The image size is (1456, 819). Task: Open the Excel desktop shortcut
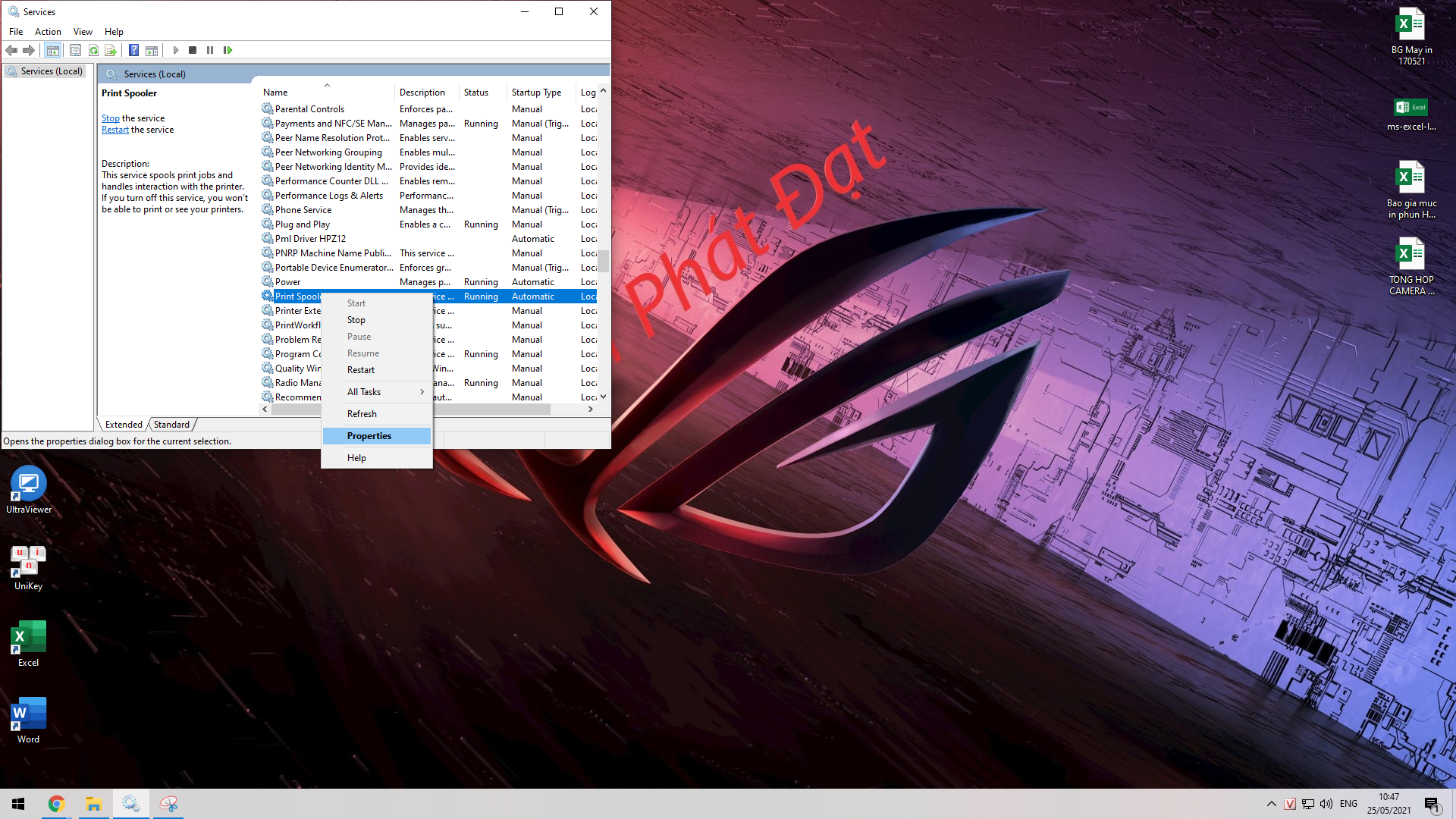(x=29, y=645)
